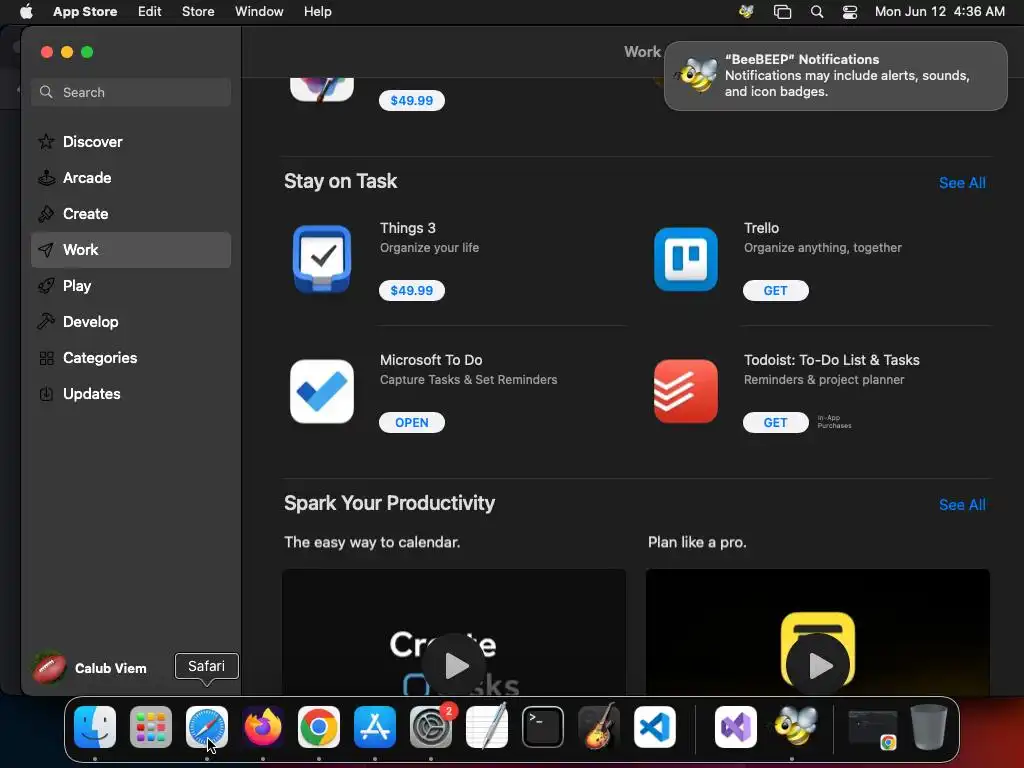The height and width of the screenshot is (768, 1024).
Task: Open the Help menu
Action: point(317,12)
